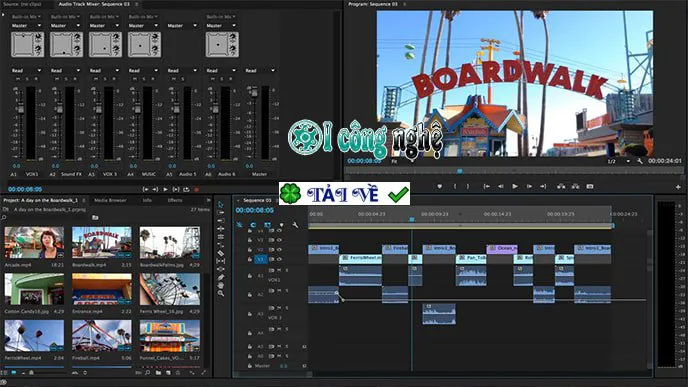Viewport: 688px width, 387px height.
Task: Select the Hand tool in the tools panel
Action: point(221,285)
